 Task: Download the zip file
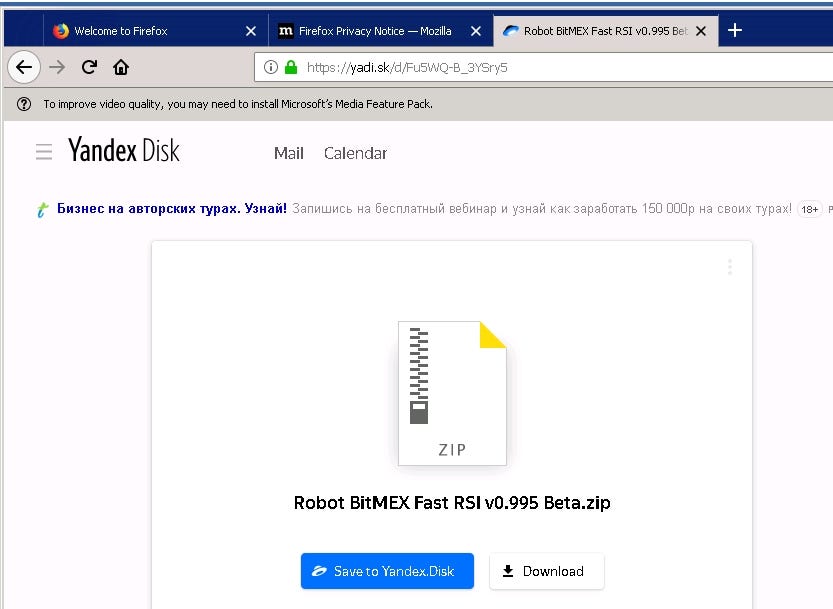tap(547, 571)
